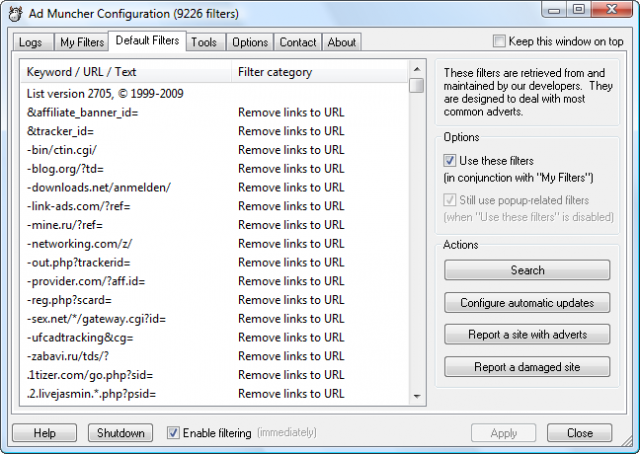
Task: Select the .2.livejasmin.*.php?psid= filter
Action: tap(214, 394)
